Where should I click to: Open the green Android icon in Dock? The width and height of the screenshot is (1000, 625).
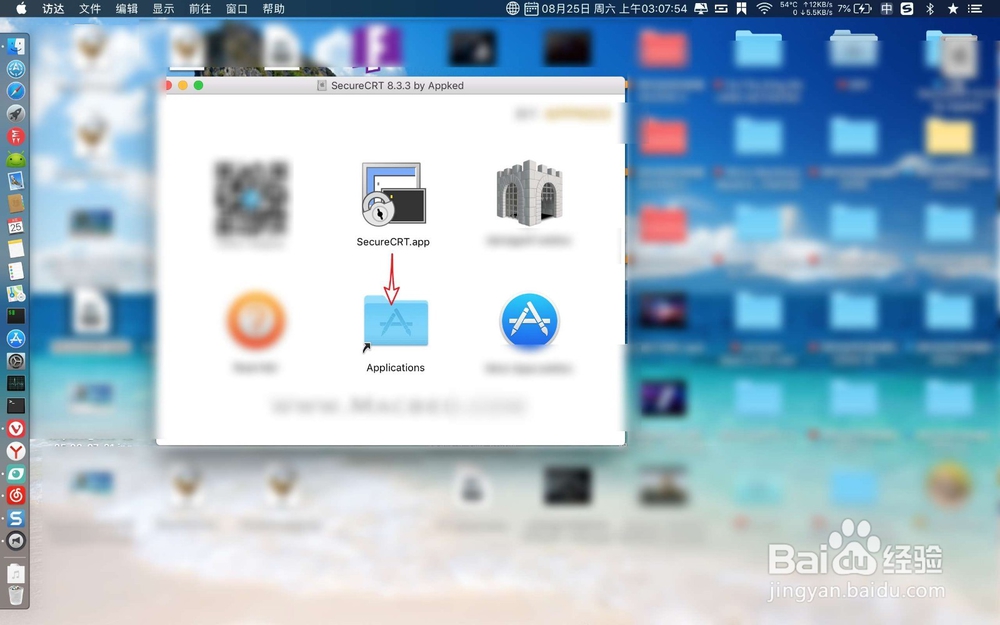(16, 159)
